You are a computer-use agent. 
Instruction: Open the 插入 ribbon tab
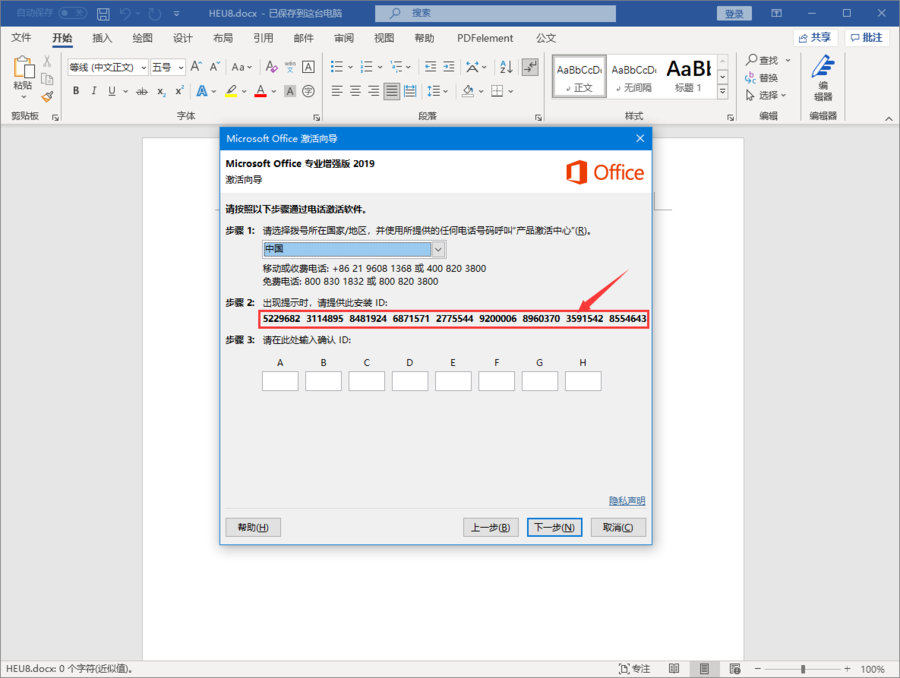click(102, 38)
